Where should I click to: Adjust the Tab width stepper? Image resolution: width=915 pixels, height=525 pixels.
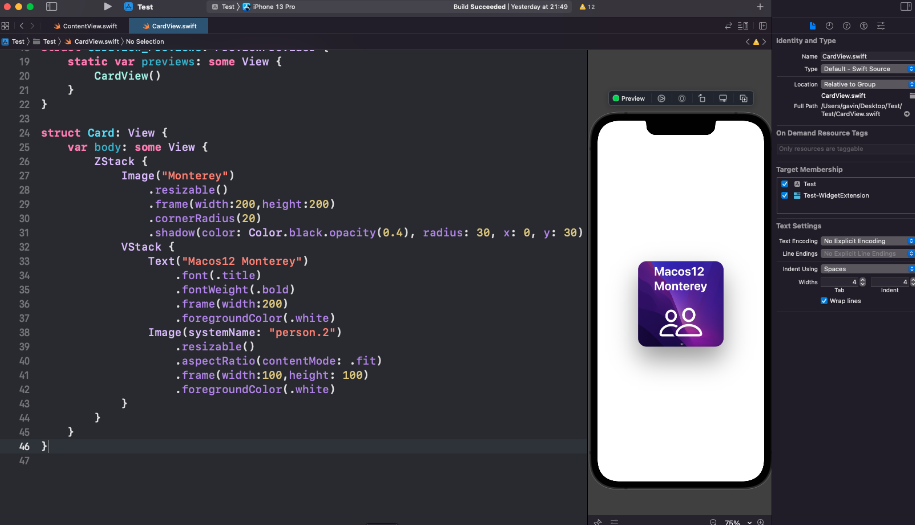(862, 282)
